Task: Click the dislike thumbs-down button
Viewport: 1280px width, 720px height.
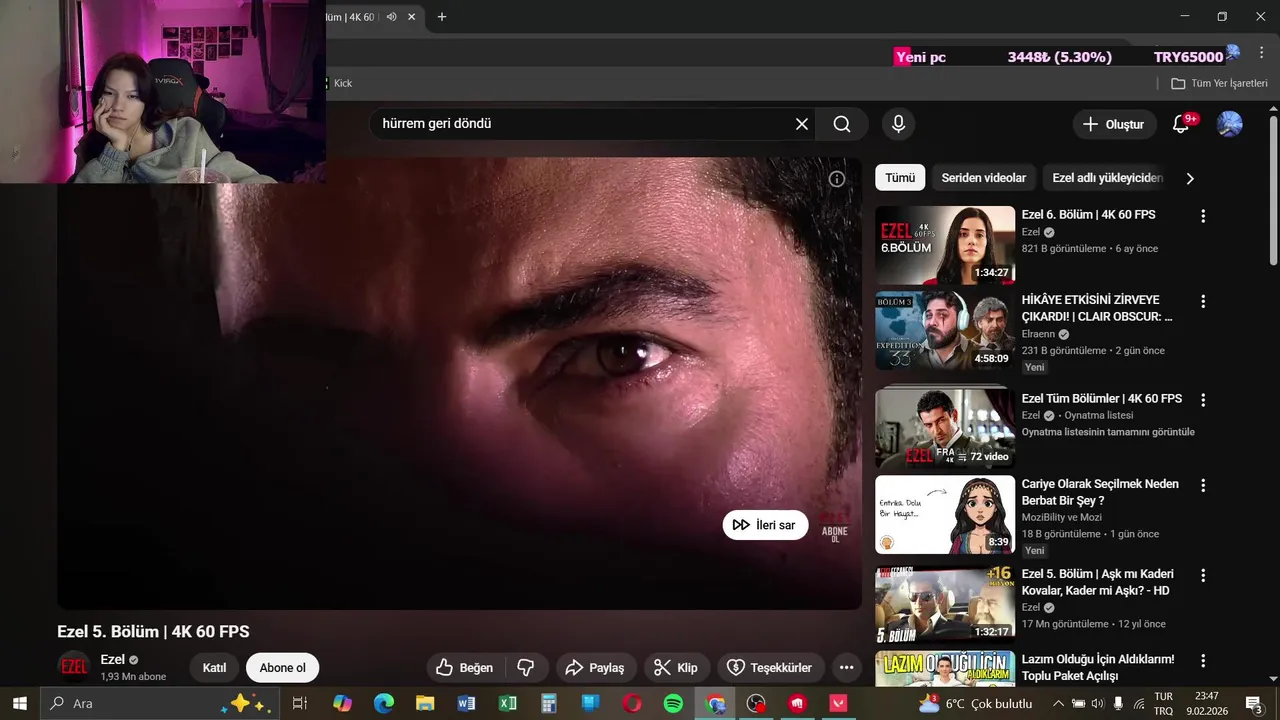Action: 526,668
